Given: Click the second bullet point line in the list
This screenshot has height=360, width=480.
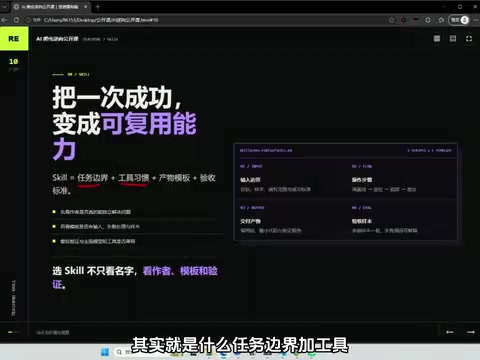Looking at the screenshot, I should tap(100, 226).
